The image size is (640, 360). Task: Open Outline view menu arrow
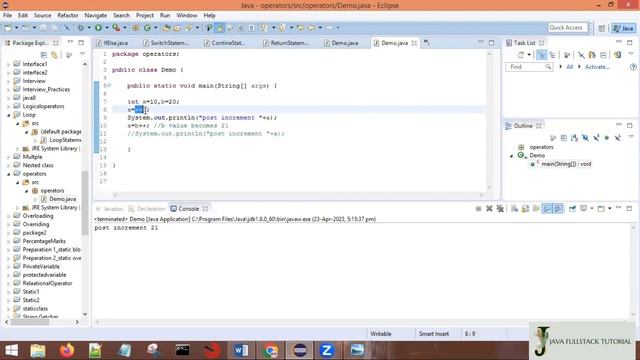coord(631,137)
